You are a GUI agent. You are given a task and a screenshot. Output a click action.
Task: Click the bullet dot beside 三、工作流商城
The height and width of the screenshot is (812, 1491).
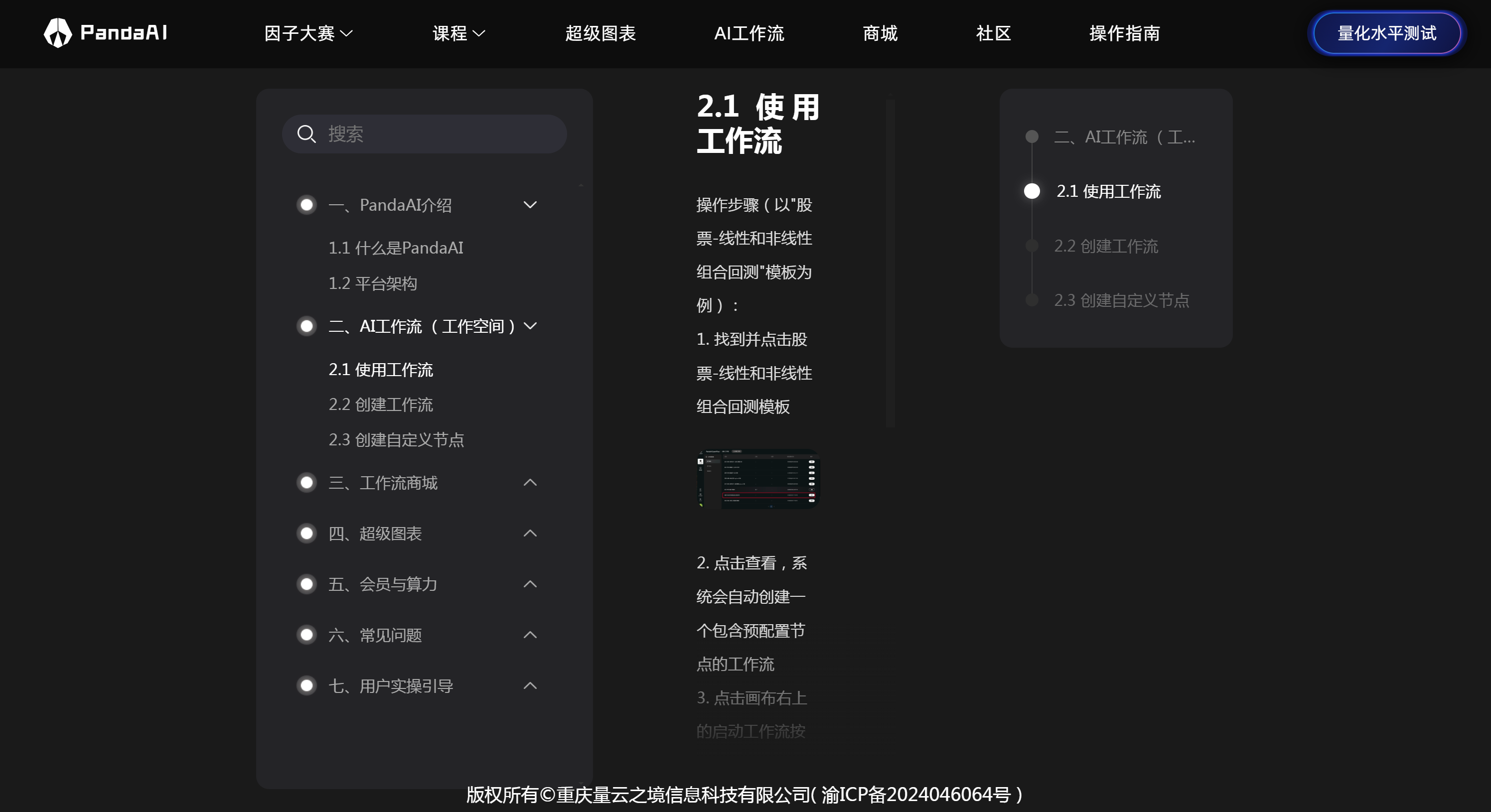[307, 483]
